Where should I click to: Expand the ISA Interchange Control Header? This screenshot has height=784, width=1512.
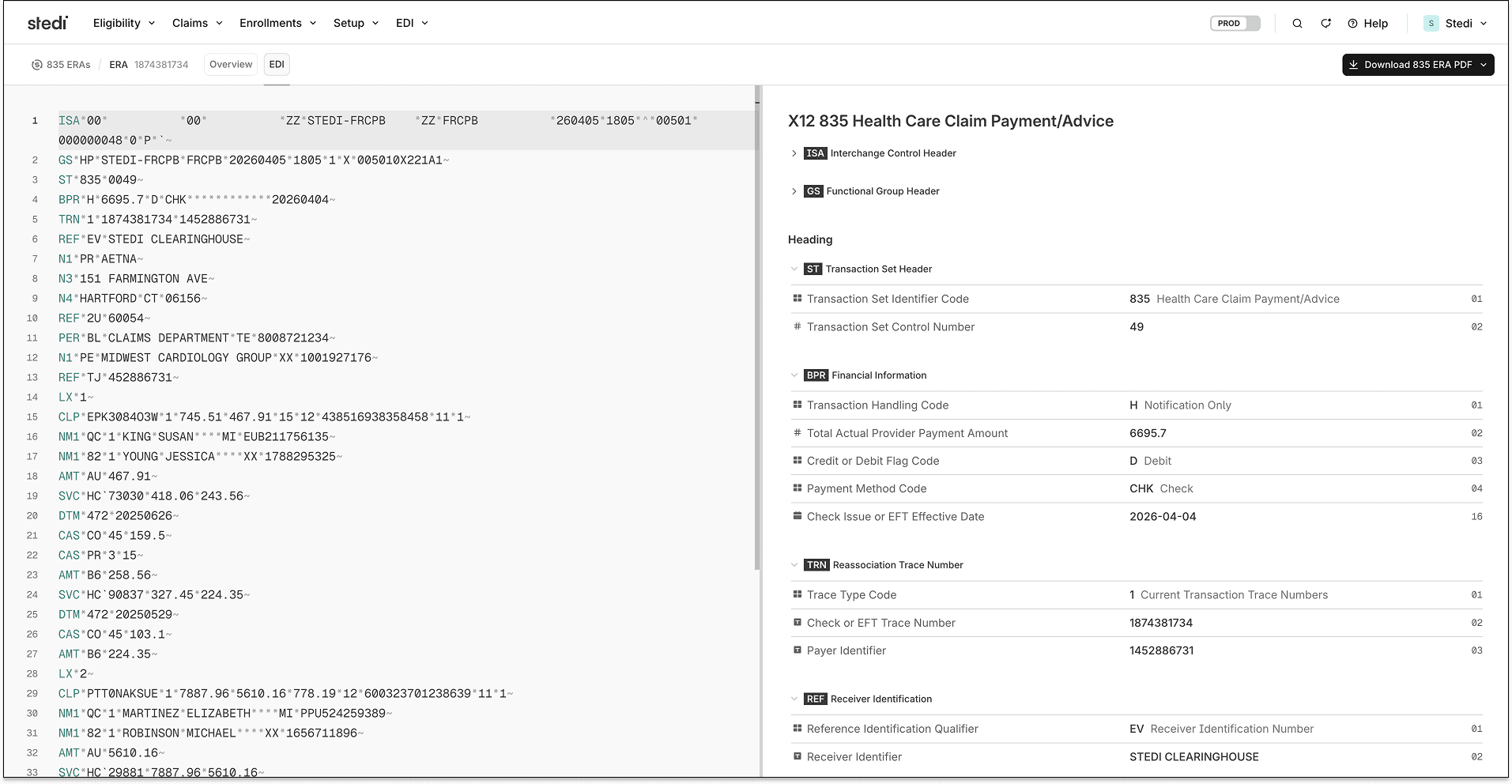(x=794, y=153)
